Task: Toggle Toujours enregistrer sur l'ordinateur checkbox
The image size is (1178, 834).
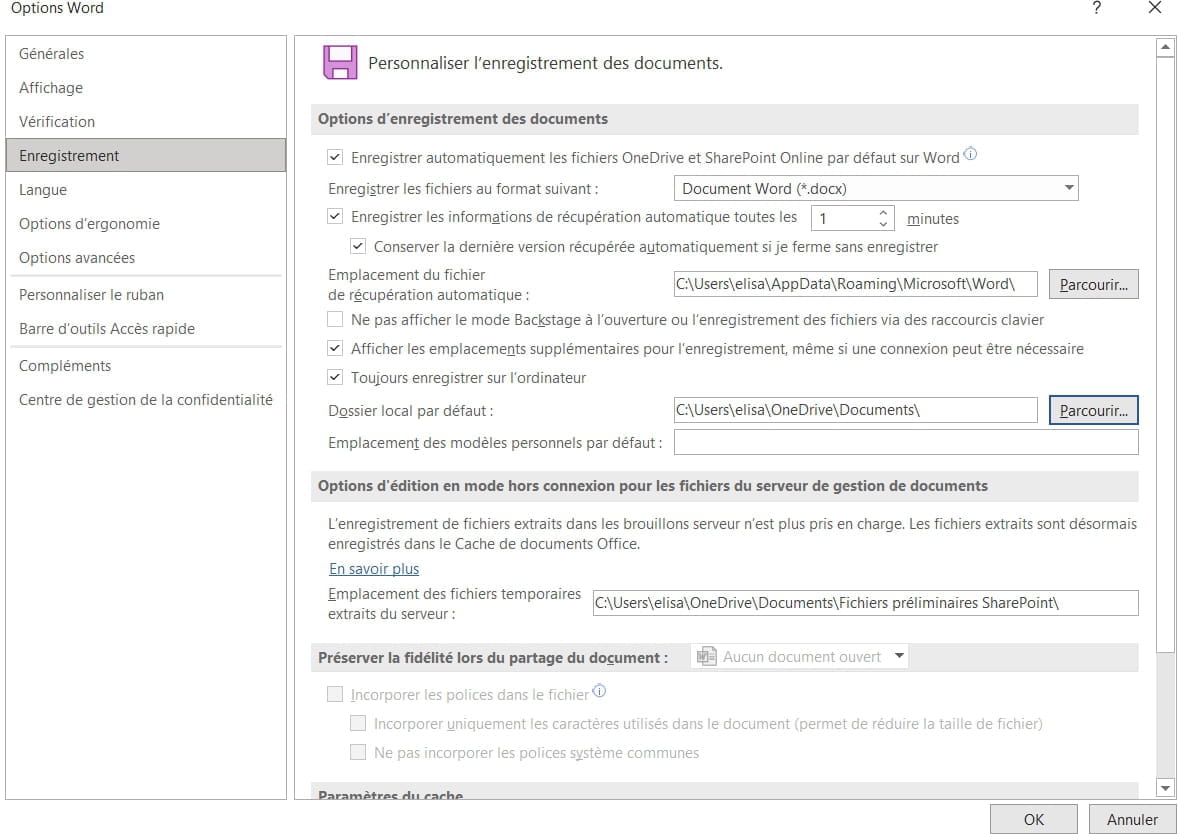Action: tap(335, 378)
